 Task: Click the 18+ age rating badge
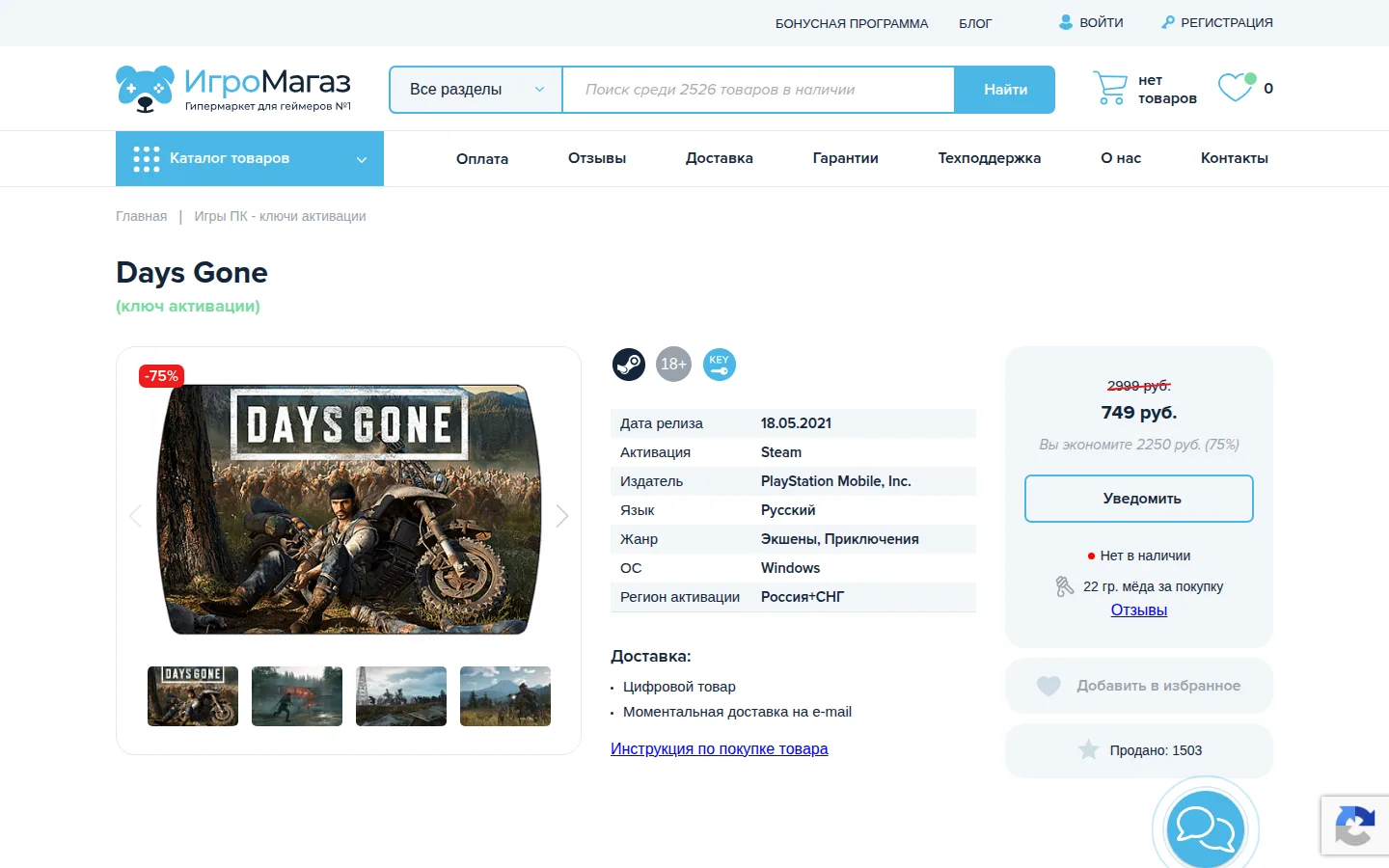(673, 365)
